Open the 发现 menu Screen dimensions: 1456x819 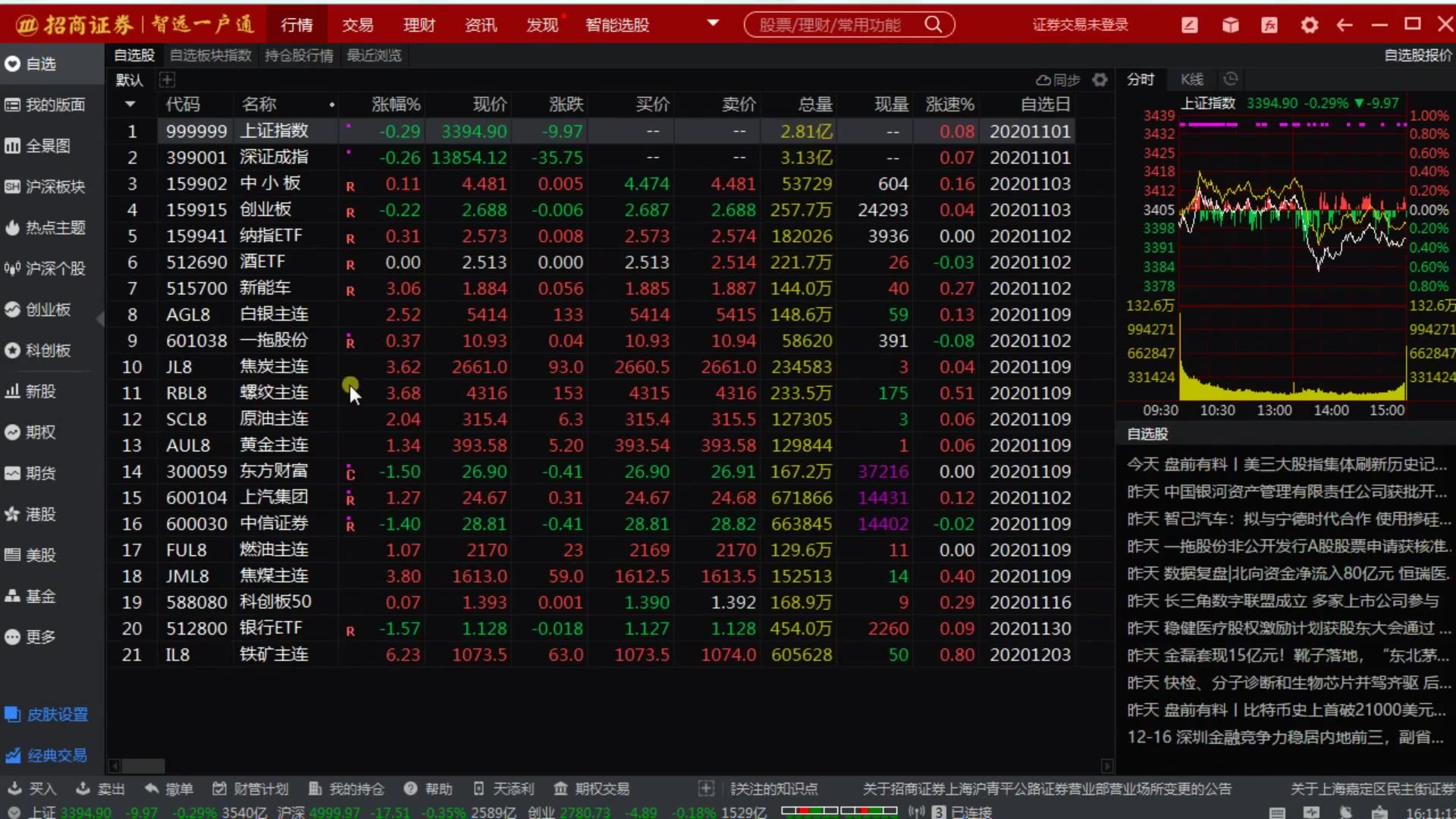[x=542, y=25]
